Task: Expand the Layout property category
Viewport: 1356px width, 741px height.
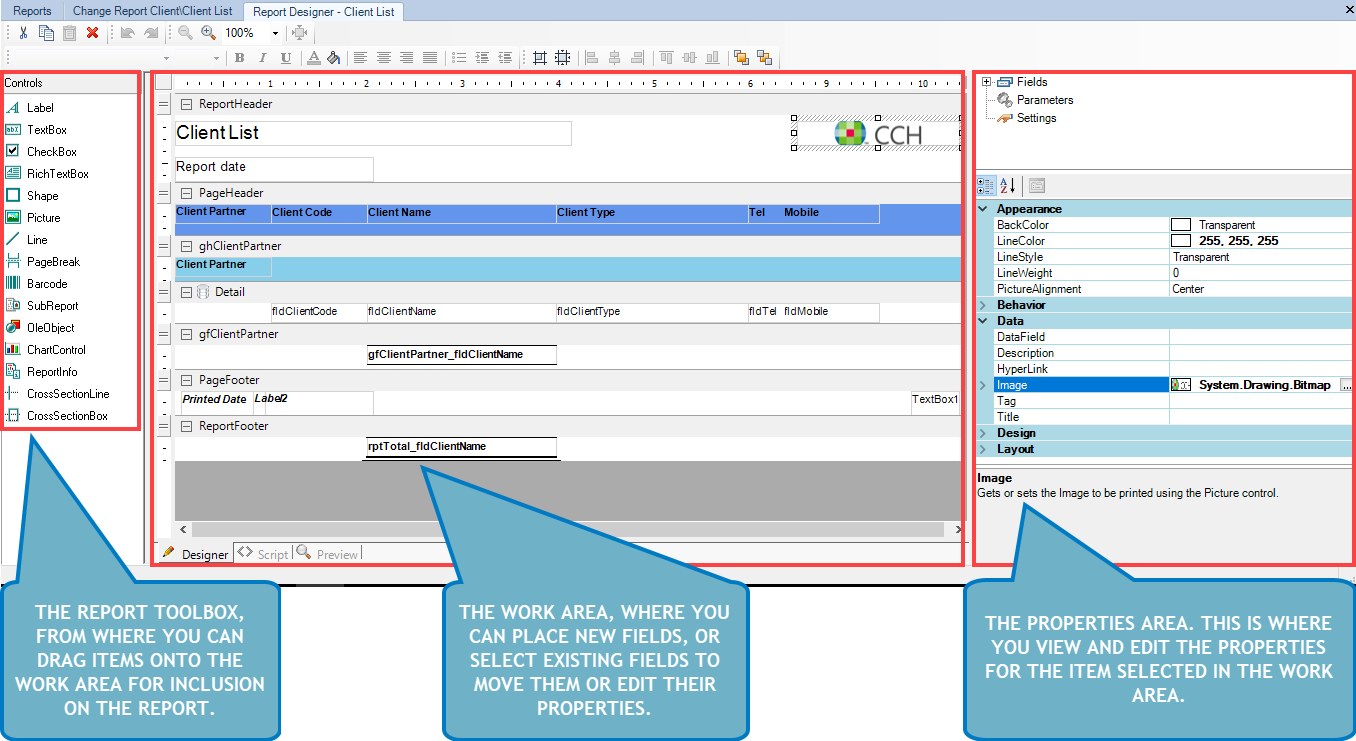Action: click(x=982, y=449)
